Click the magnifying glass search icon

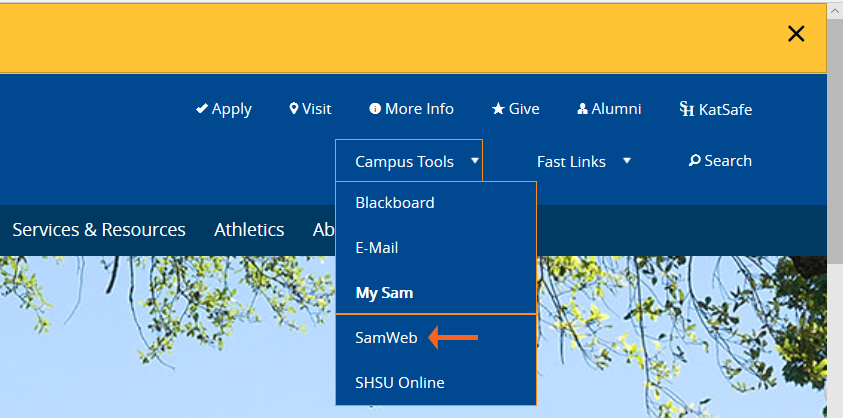695,160
